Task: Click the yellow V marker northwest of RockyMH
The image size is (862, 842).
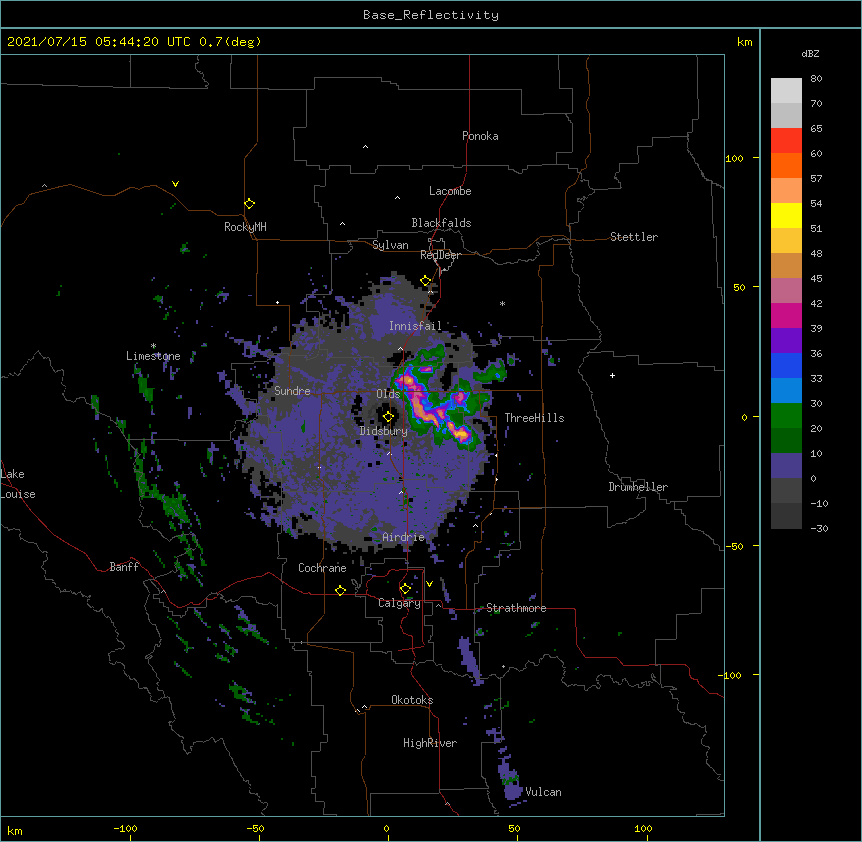Action: 175,184
